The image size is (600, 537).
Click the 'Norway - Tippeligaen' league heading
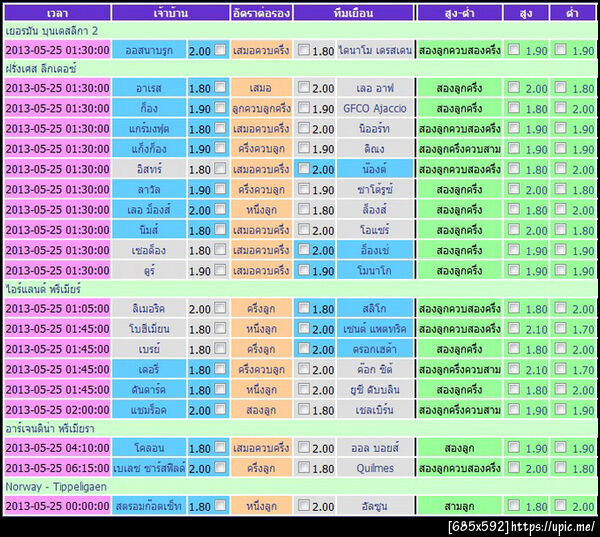56,487
